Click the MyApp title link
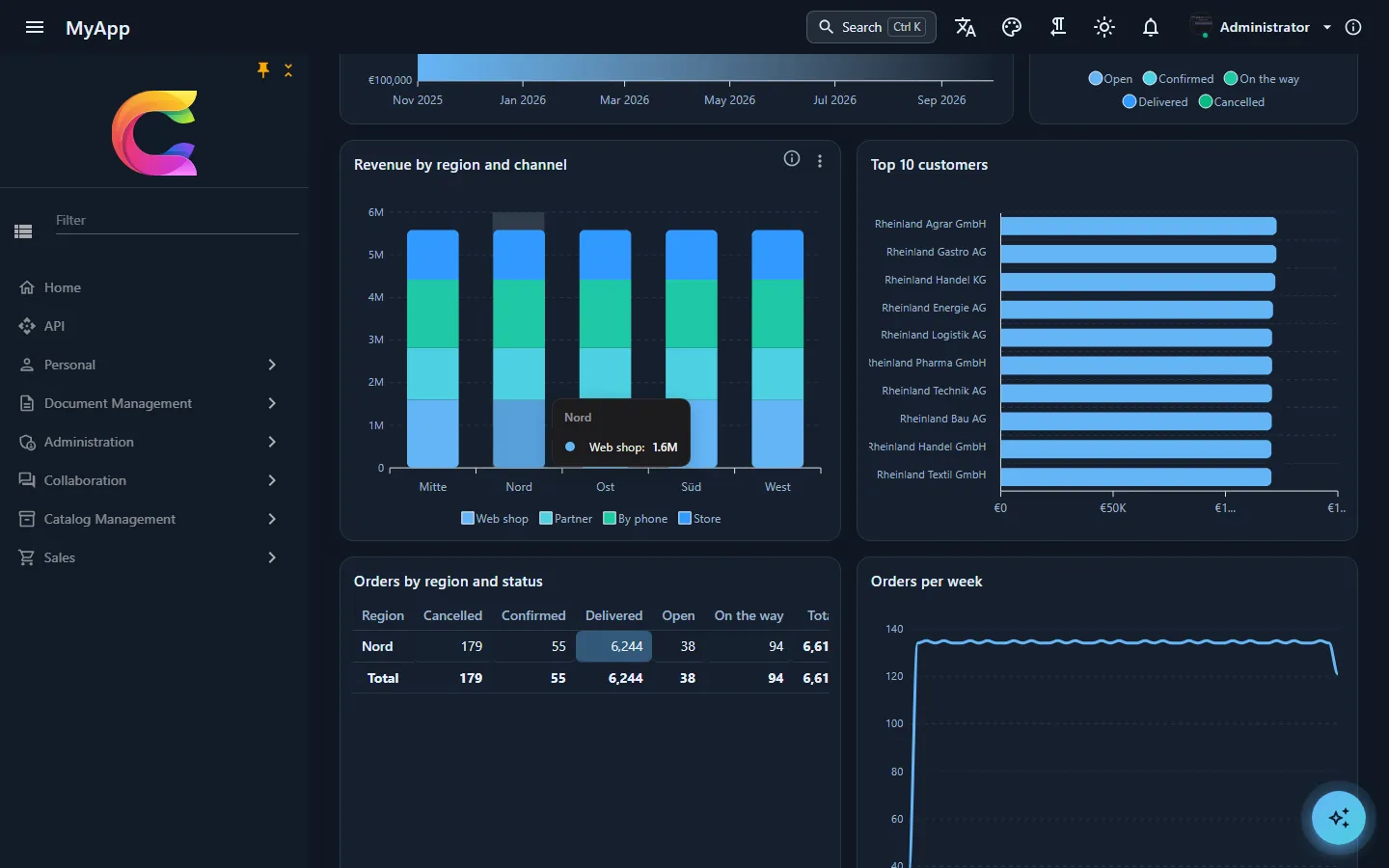 point(97,28)
